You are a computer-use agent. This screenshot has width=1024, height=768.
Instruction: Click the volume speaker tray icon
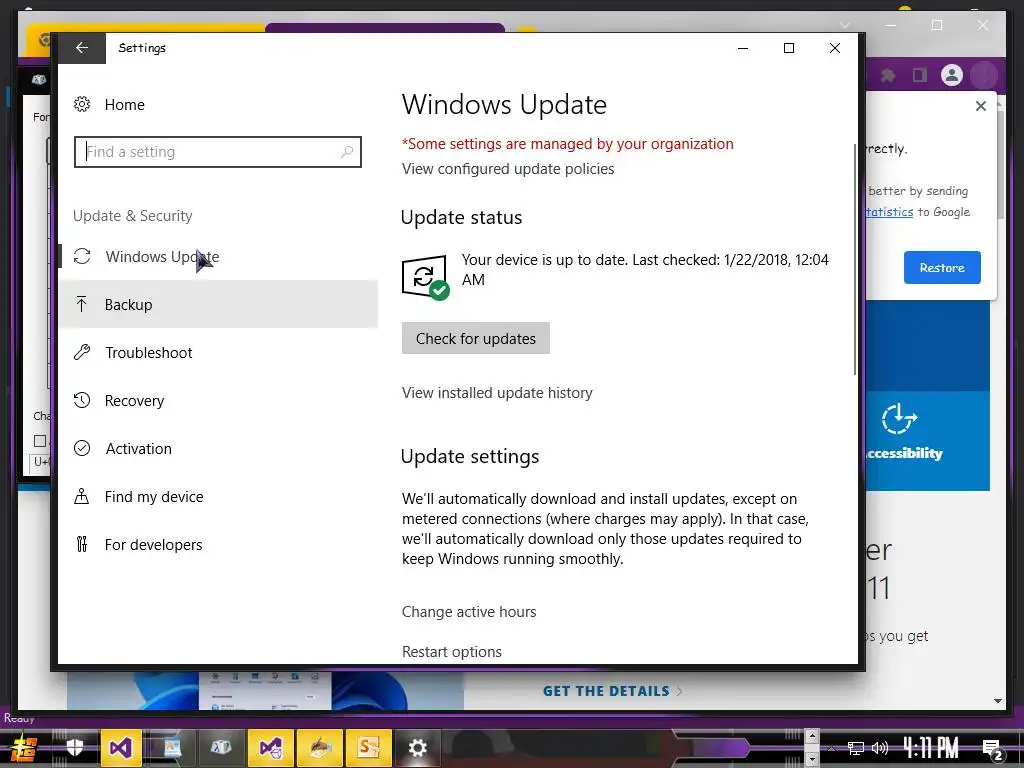880,748
